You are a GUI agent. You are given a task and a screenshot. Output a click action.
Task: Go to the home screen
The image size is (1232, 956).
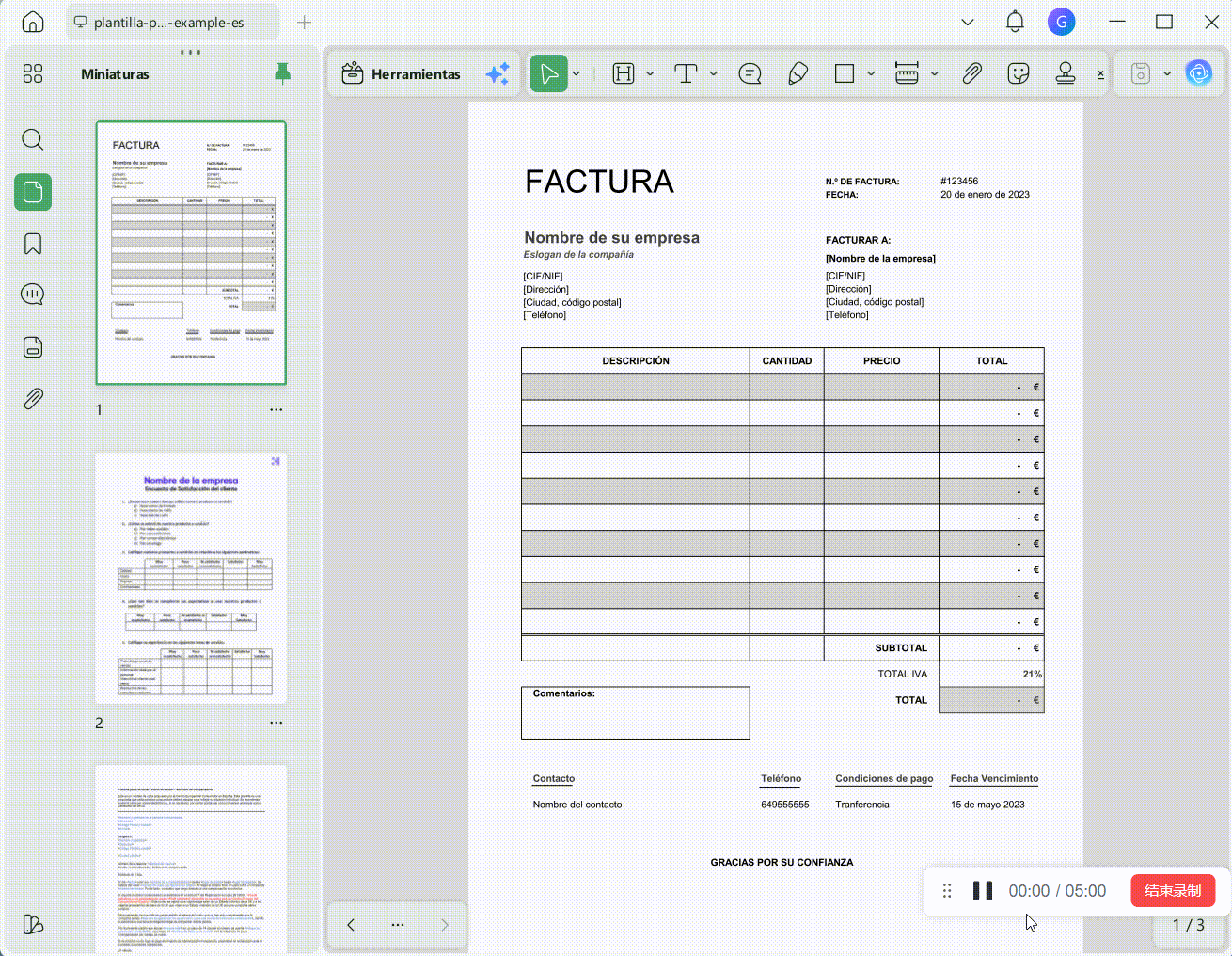[33, 22]
